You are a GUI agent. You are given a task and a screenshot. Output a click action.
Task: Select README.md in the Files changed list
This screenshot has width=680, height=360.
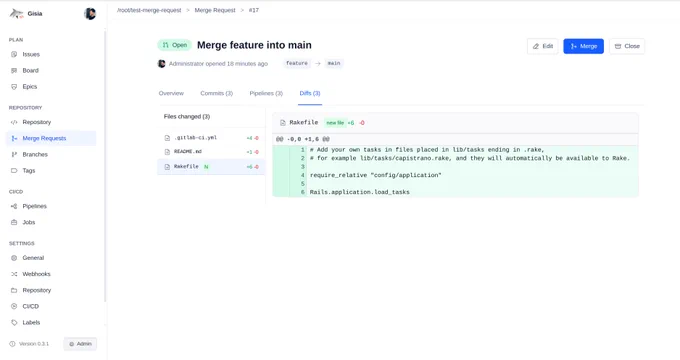pyautogui.click(x=211, y=152)
